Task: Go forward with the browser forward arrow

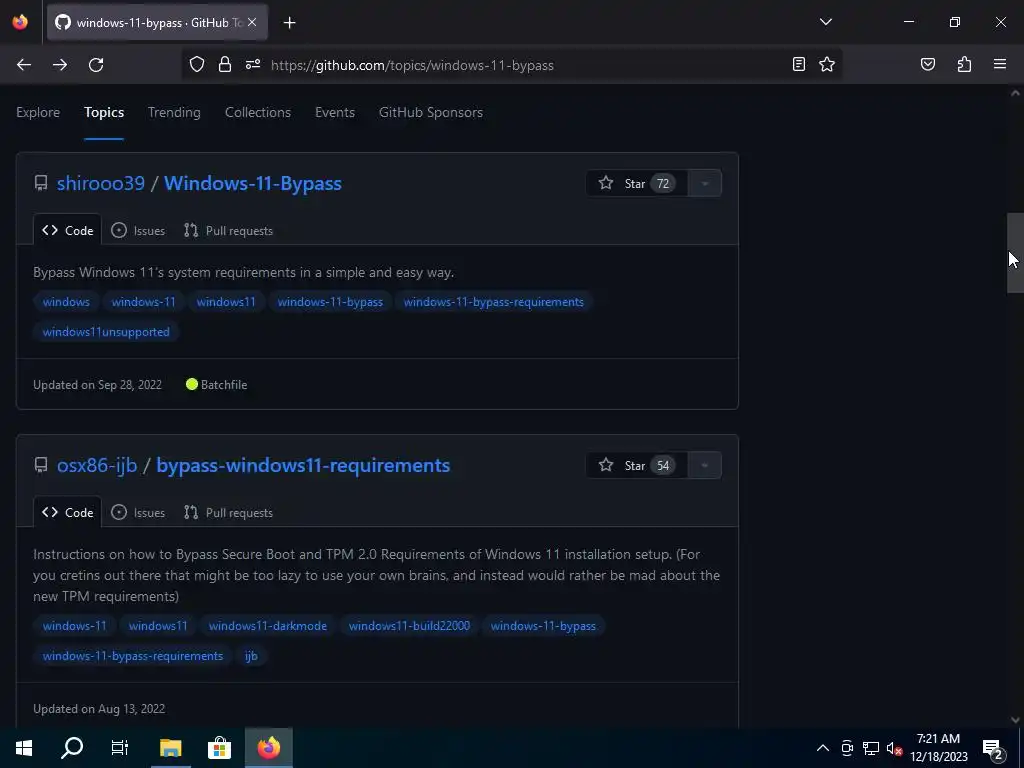Action: [x=60, y=65]
